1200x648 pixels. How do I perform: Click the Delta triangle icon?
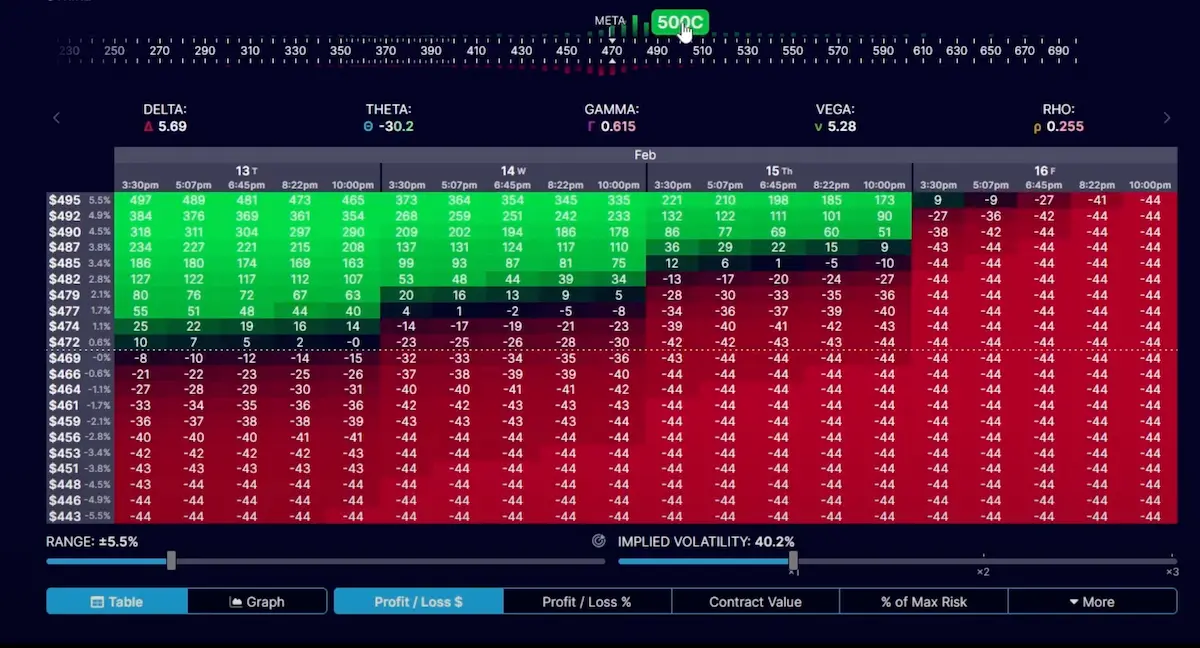(148, 127)
